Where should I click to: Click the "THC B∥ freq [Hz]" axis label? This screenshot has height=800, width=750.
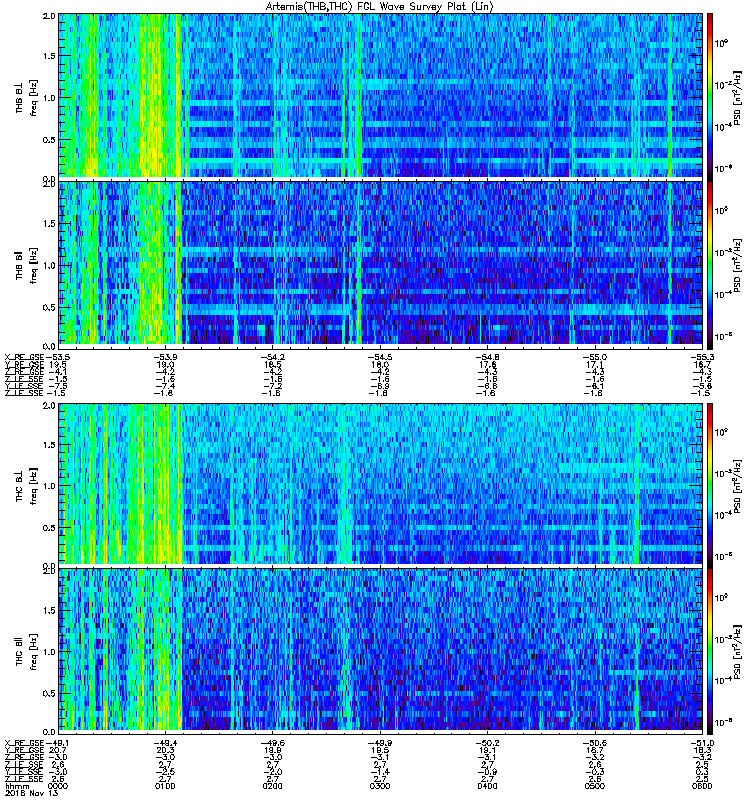point(27,652)
